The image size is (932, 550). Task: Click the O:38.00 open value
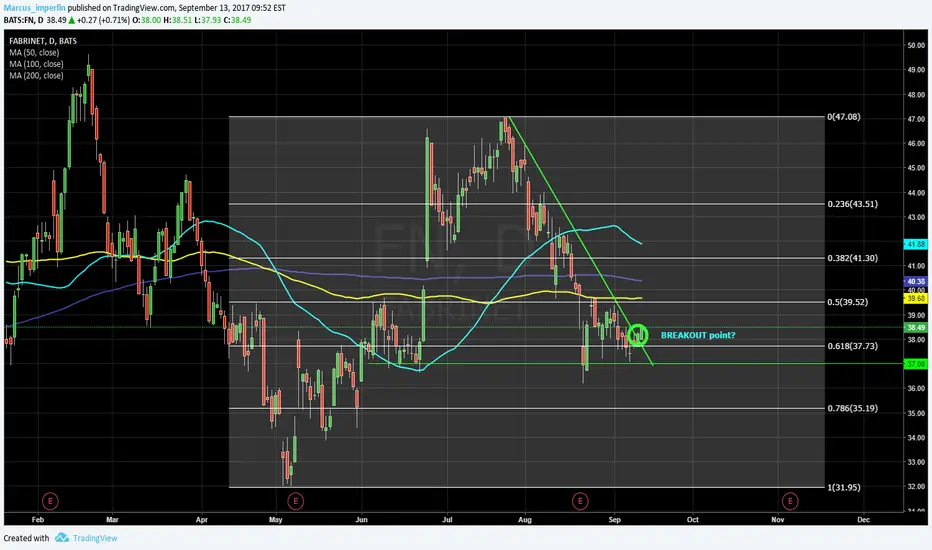(x=146, y=20)
